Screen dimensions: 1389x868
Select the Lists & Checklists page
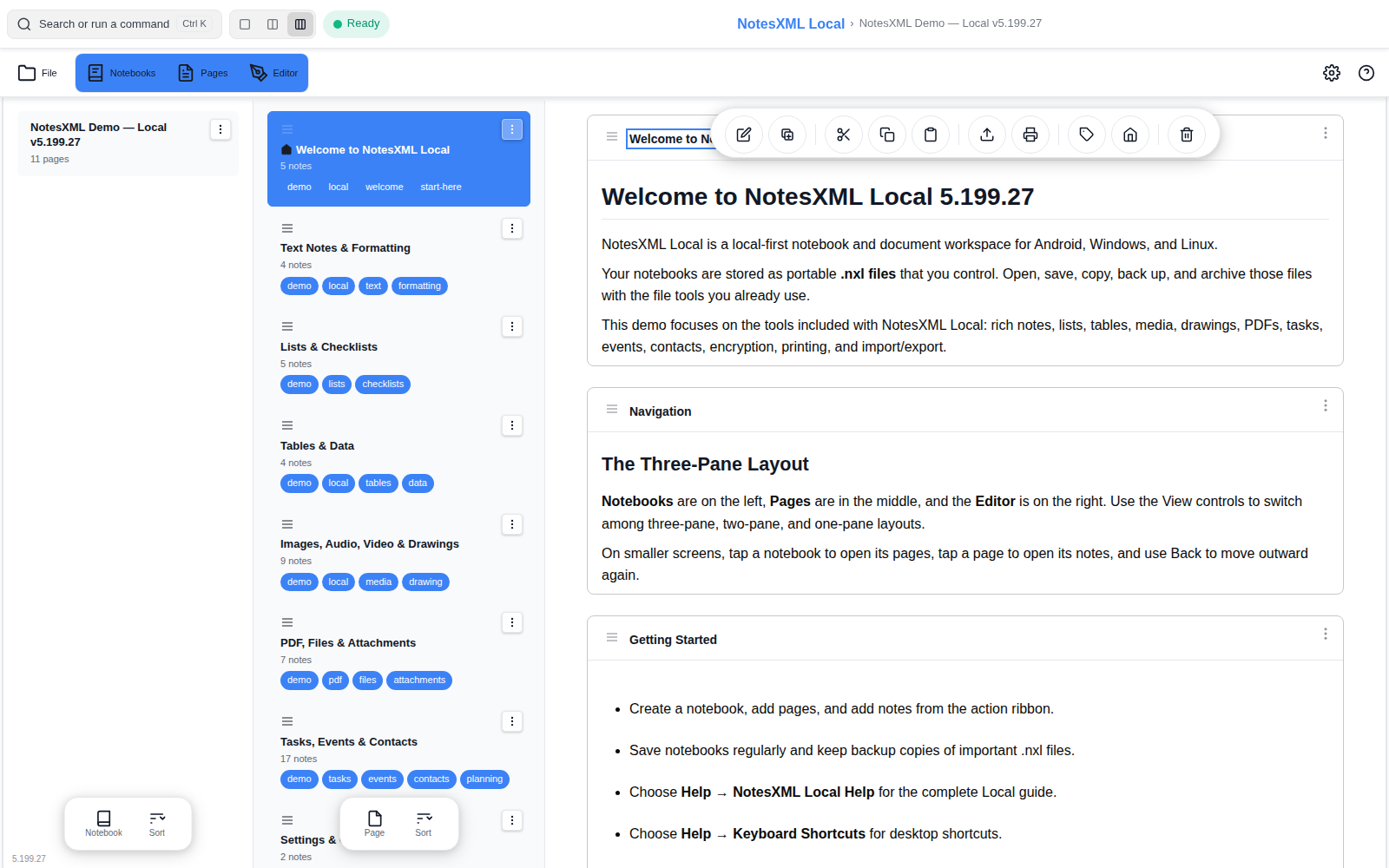tap(398, 355)
